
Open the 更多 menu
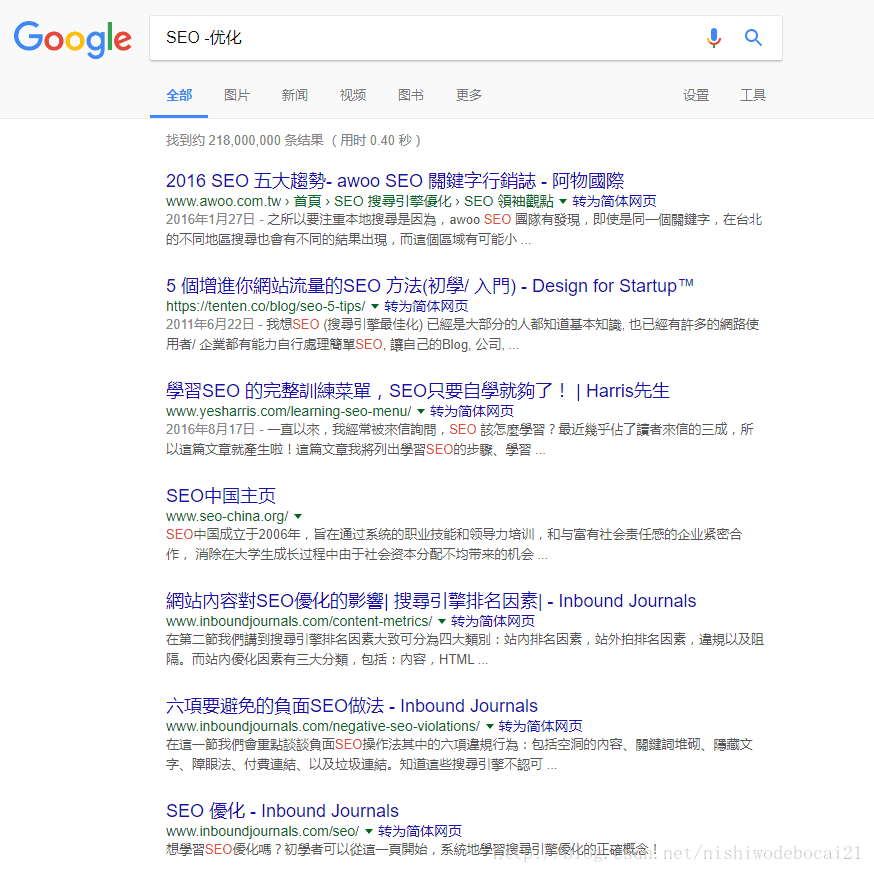tap(469, 95)
